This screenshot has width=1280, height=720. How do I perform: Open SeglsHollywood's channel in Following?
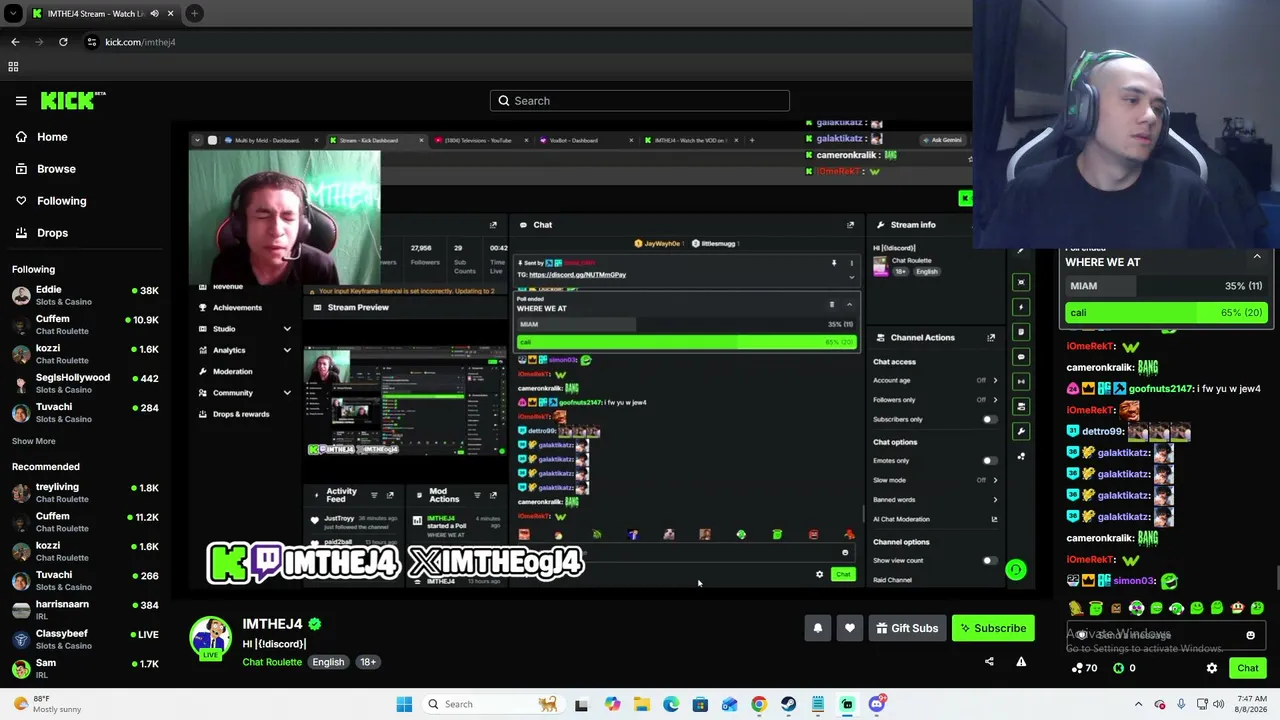point(85,383)
